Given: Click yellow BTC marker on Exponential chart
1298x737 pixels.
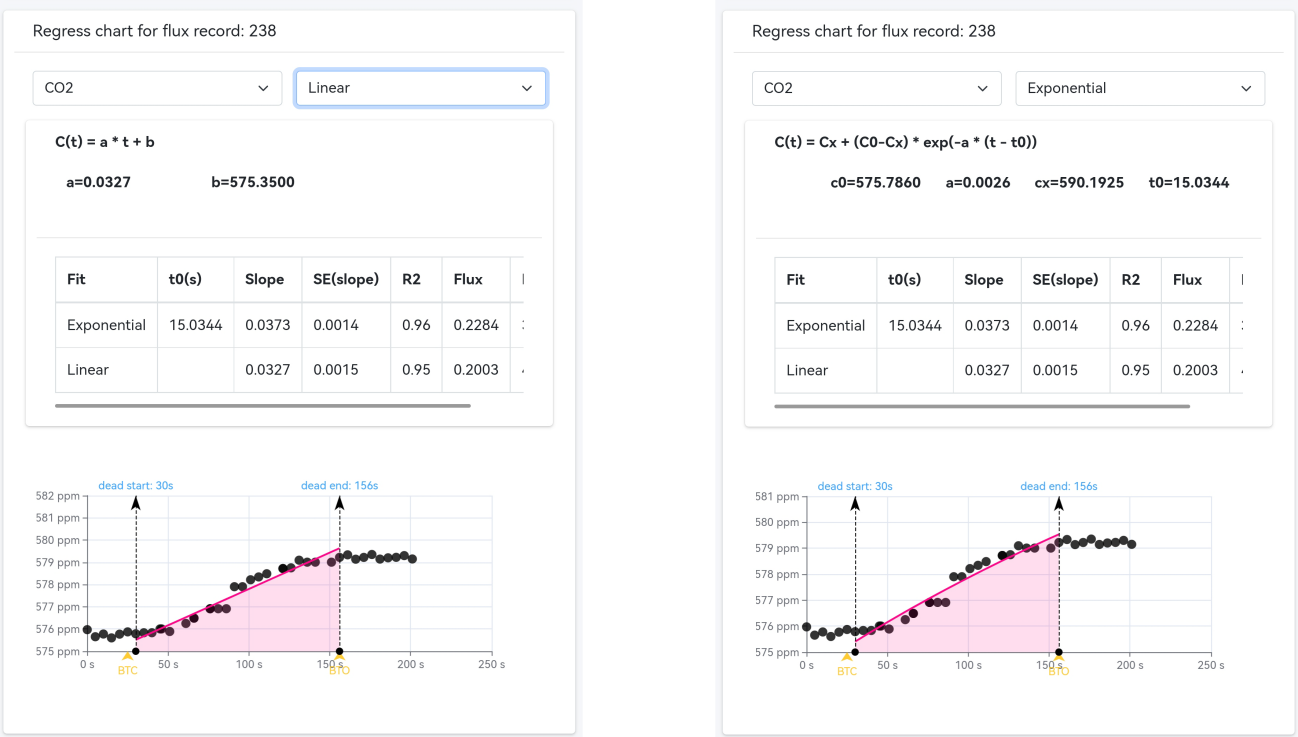Looking at the screenshot, I should pyautogui.click(x=847, y=660).
